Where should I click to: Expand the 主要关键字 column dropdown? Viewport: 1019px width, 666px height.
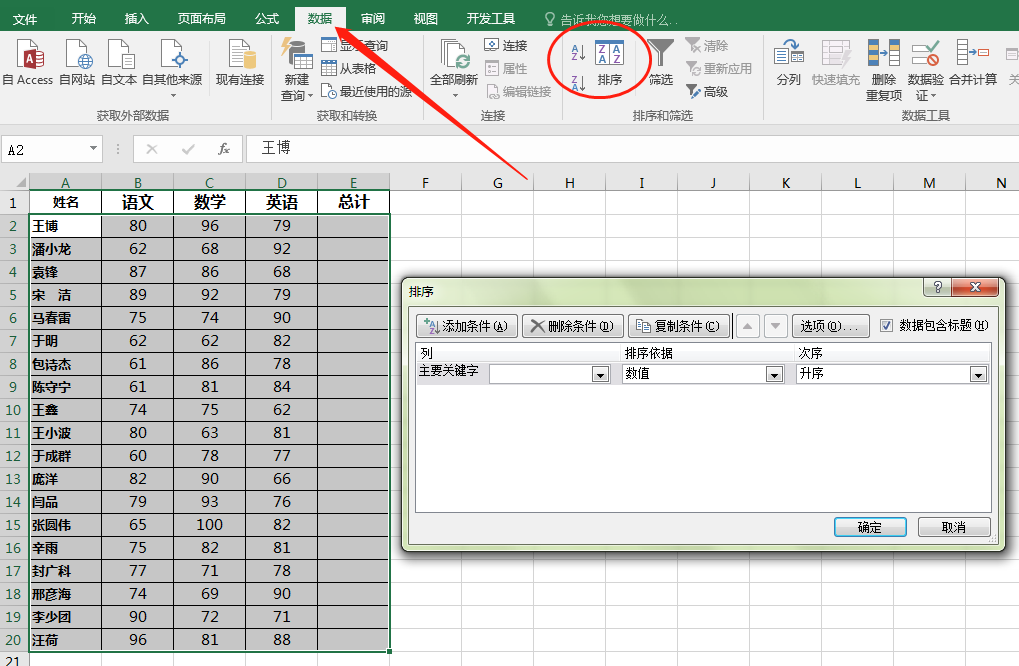[x=600, y=374]
